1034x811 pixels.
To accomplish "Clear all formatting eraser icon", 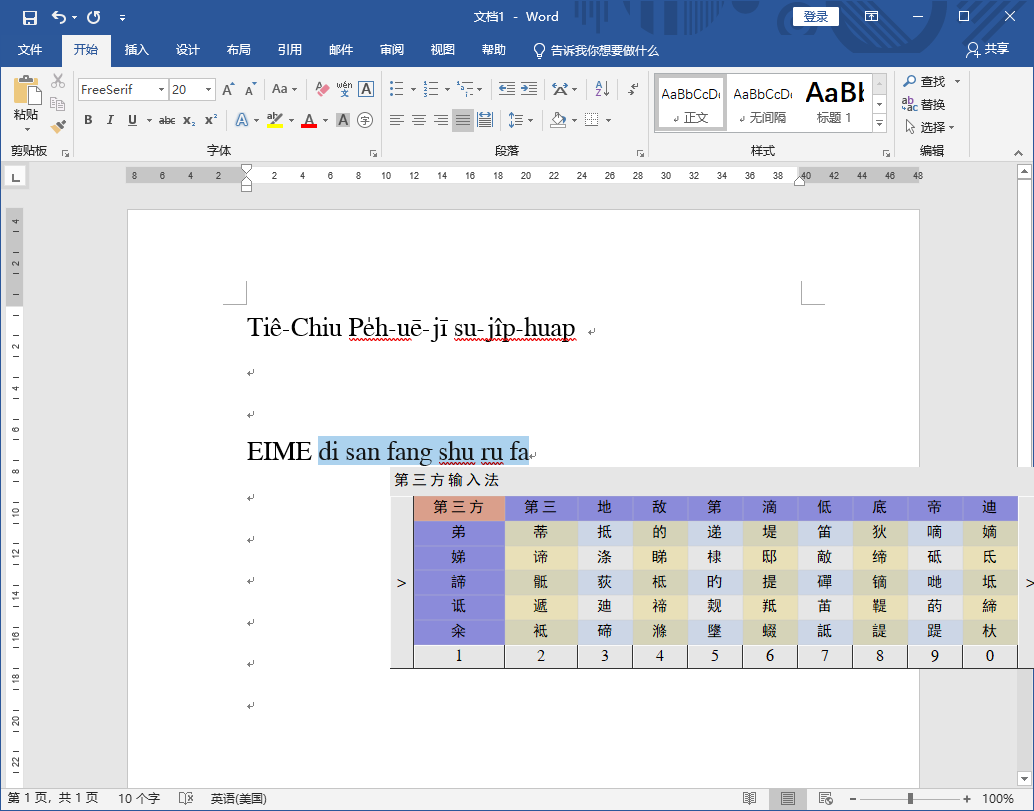I will pos(322,89).
